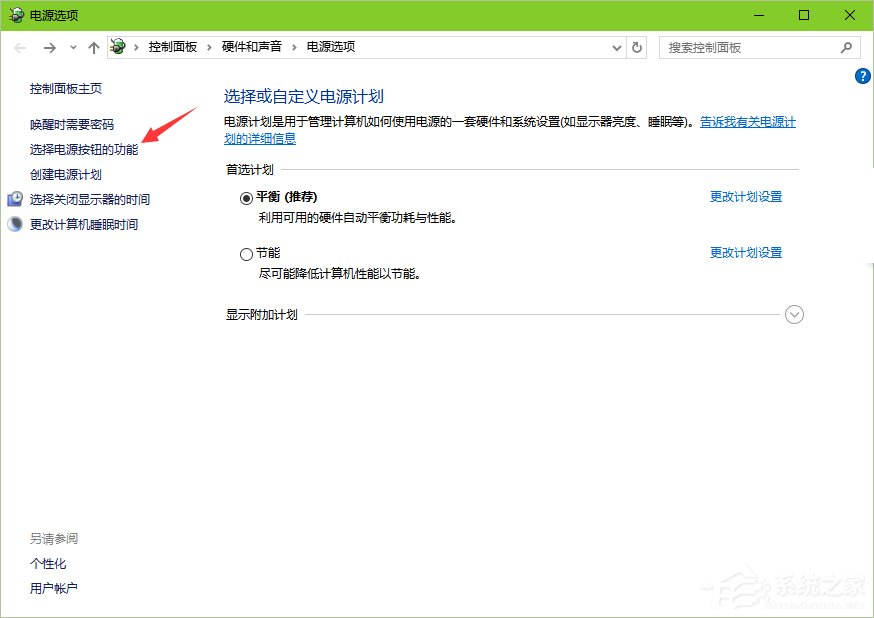Click the 更改计算机睡眠时间 sleep icon
This screenshot has width=874, height=618.
(x=14, y=223)
